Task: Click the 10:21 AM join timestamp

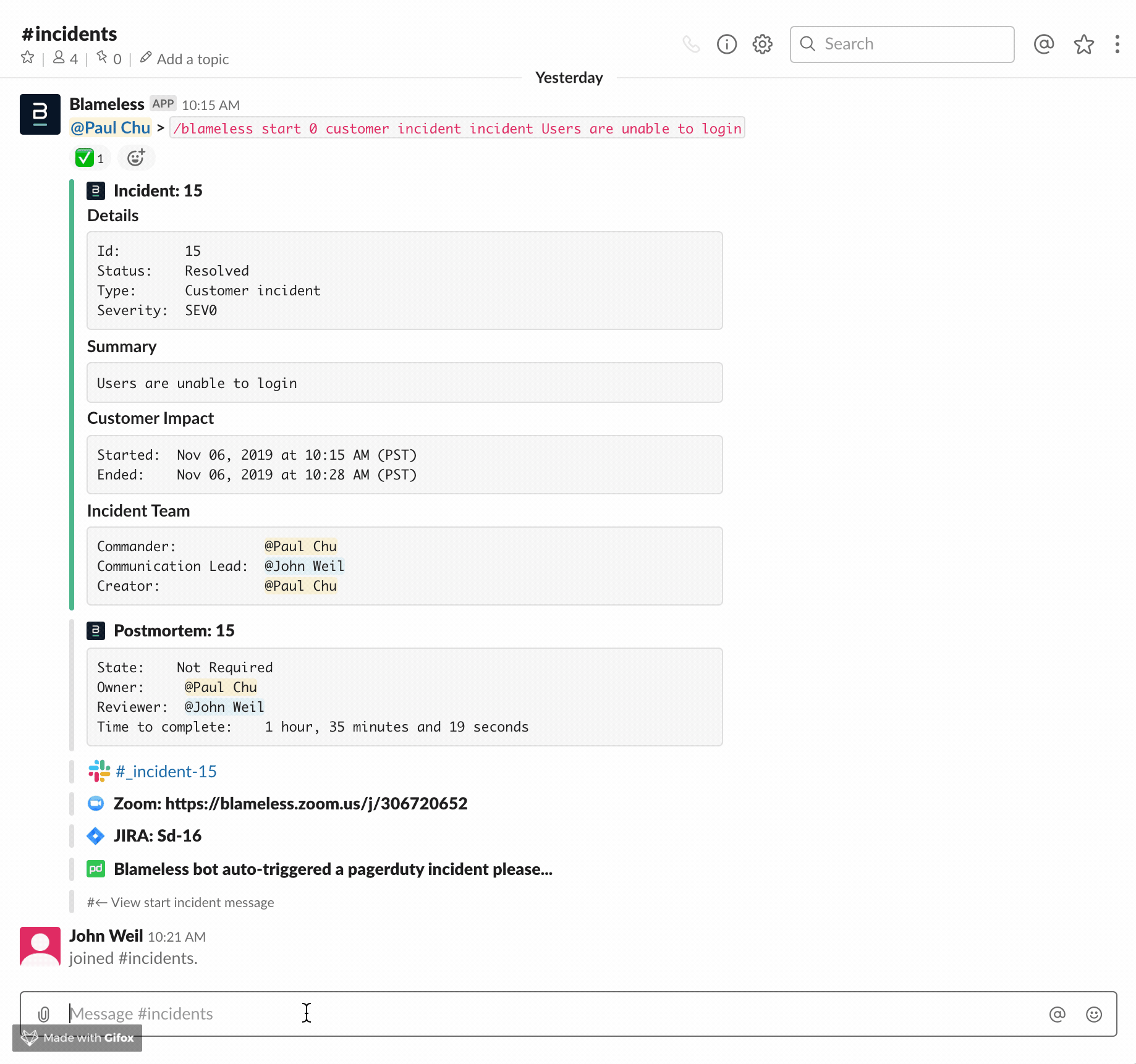Action: tap(177, 937)
